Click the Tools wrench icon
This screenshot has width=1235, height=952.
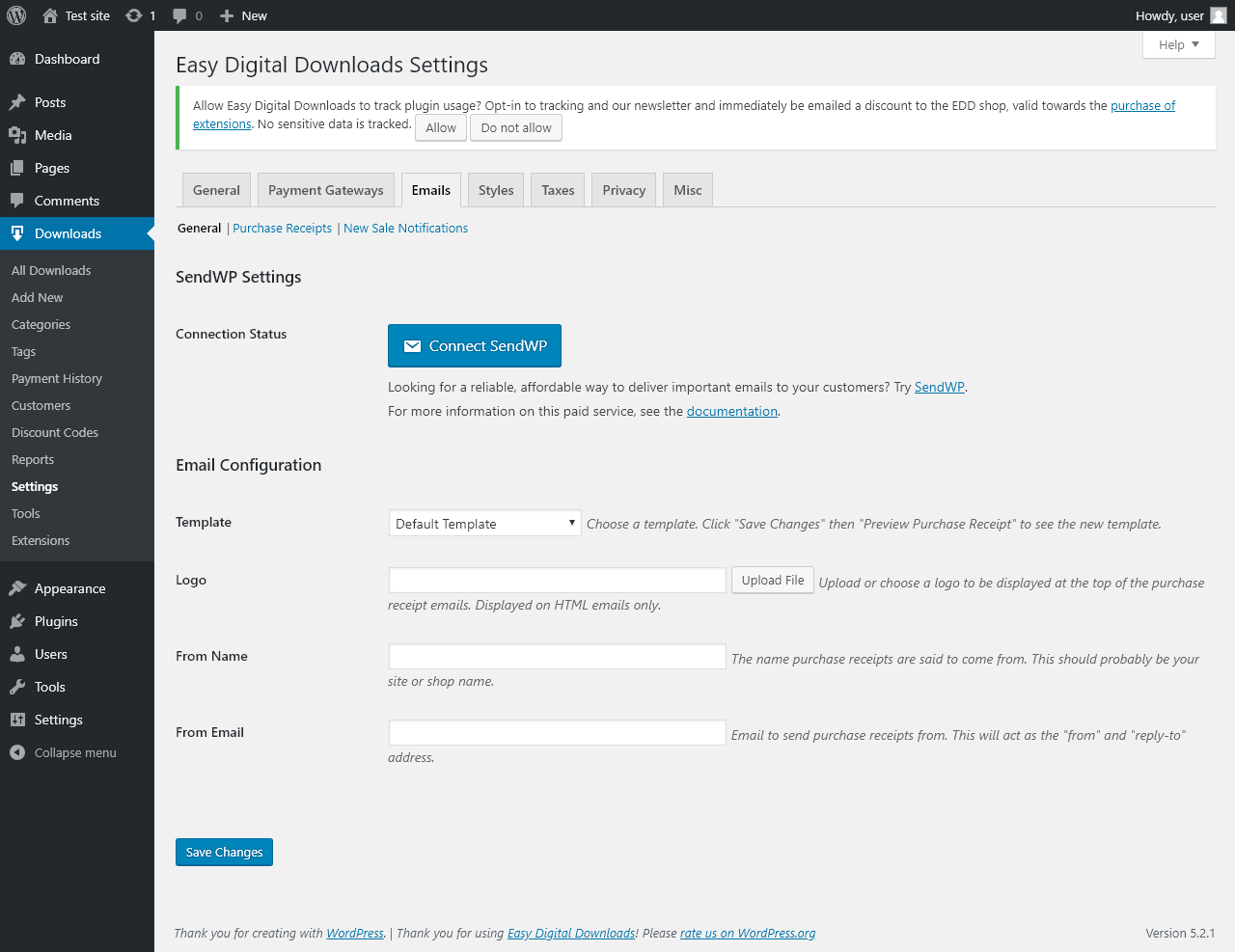[17, 687]
